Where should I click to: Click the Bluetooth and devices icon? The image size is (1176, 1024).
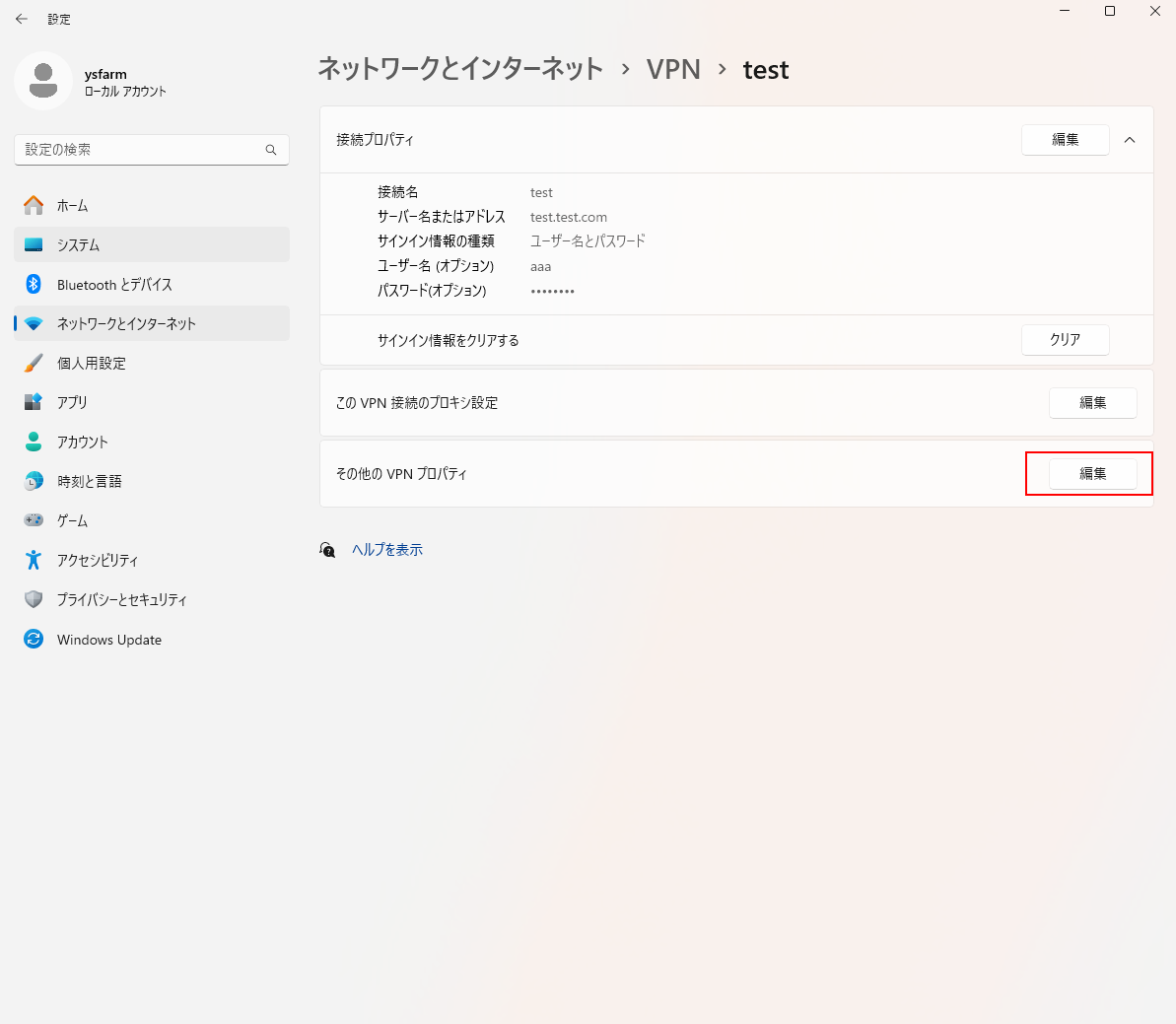tap(34, 284)
